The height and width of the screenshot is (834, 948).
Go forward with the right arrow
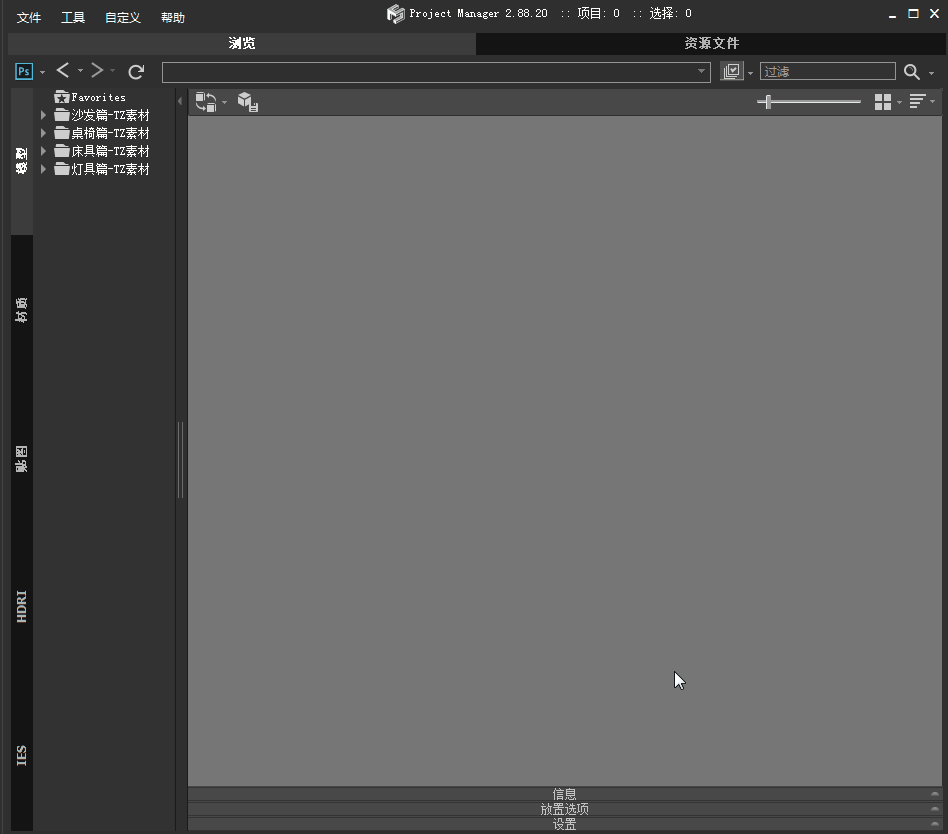[x=97, y=71]
